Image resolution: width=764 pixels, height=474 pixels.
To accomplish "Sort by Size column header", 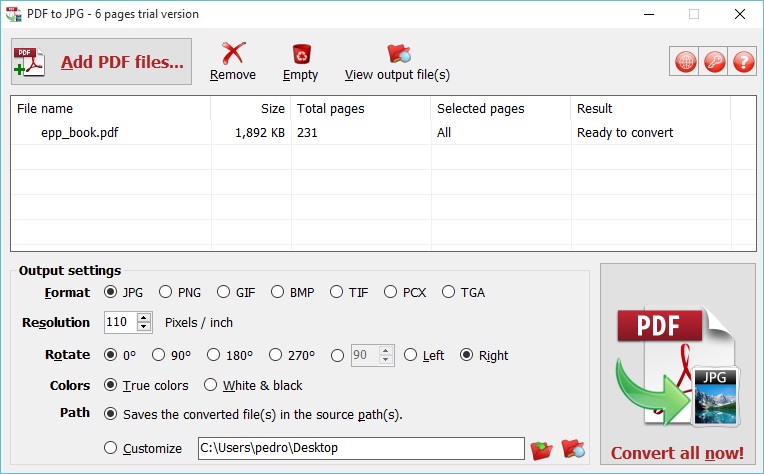I will pos(250,108).
